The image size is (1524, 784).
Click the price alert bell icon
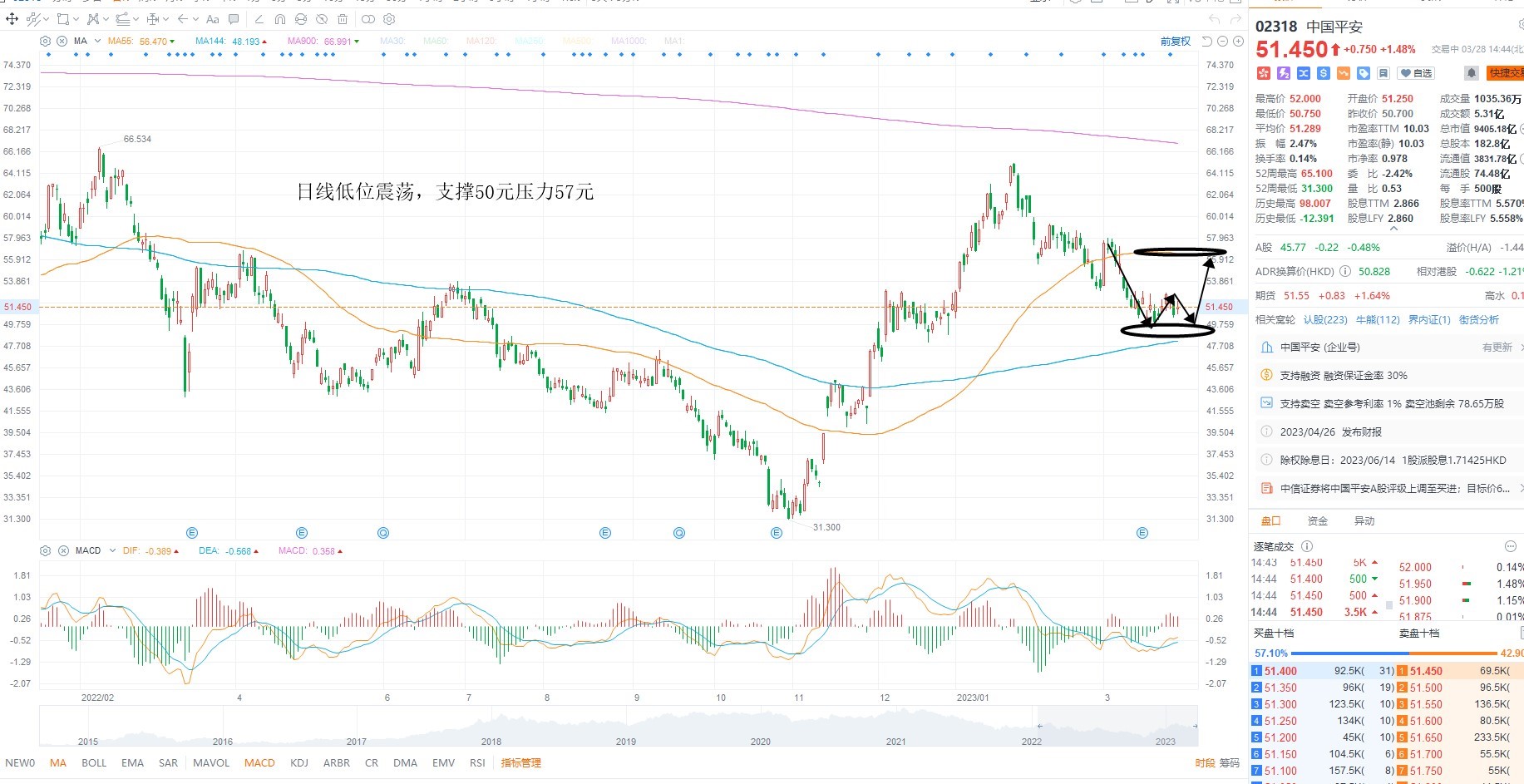1471,73
